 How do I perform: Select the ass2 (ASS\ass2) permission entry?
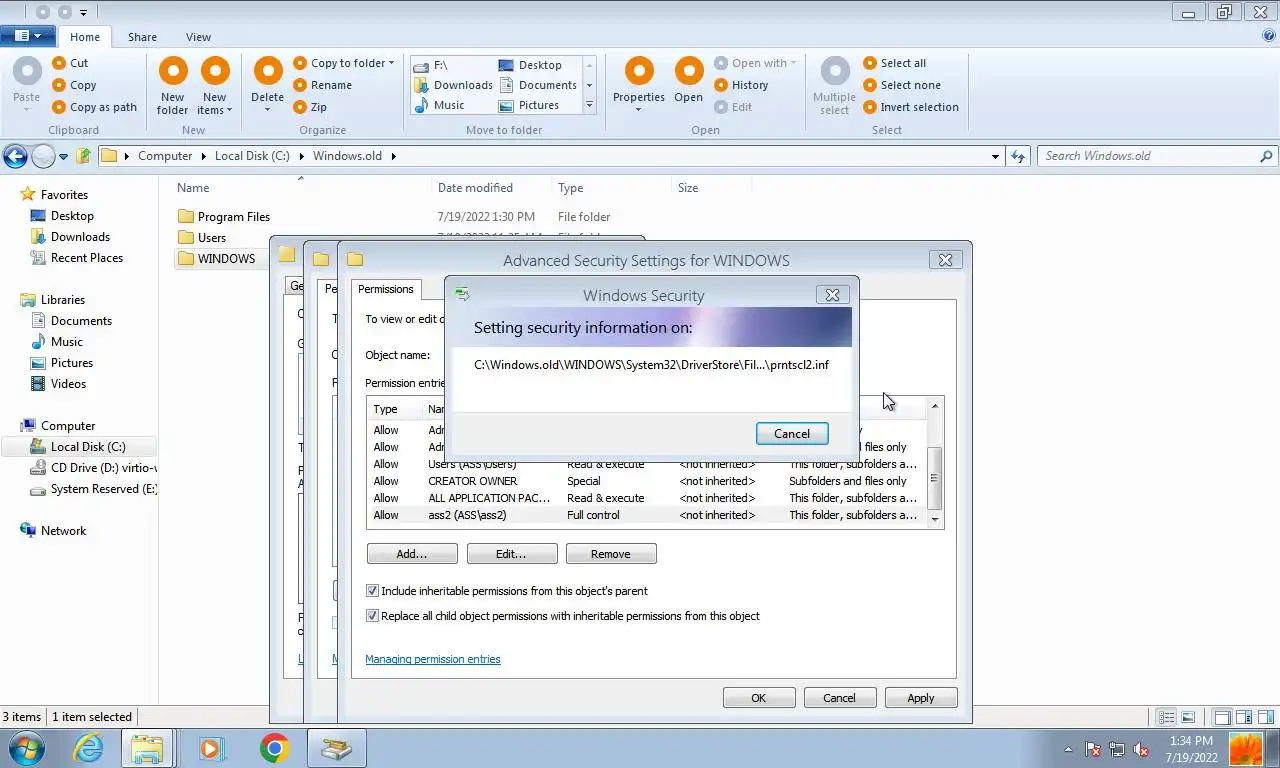[x=648, y=515]
